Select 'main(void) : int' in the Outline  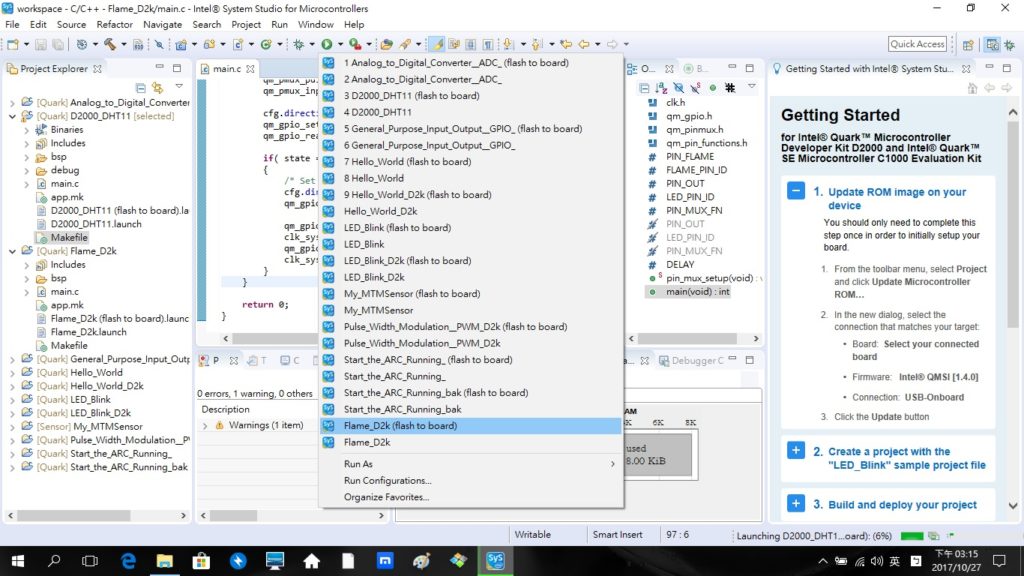tap(697, 292)
